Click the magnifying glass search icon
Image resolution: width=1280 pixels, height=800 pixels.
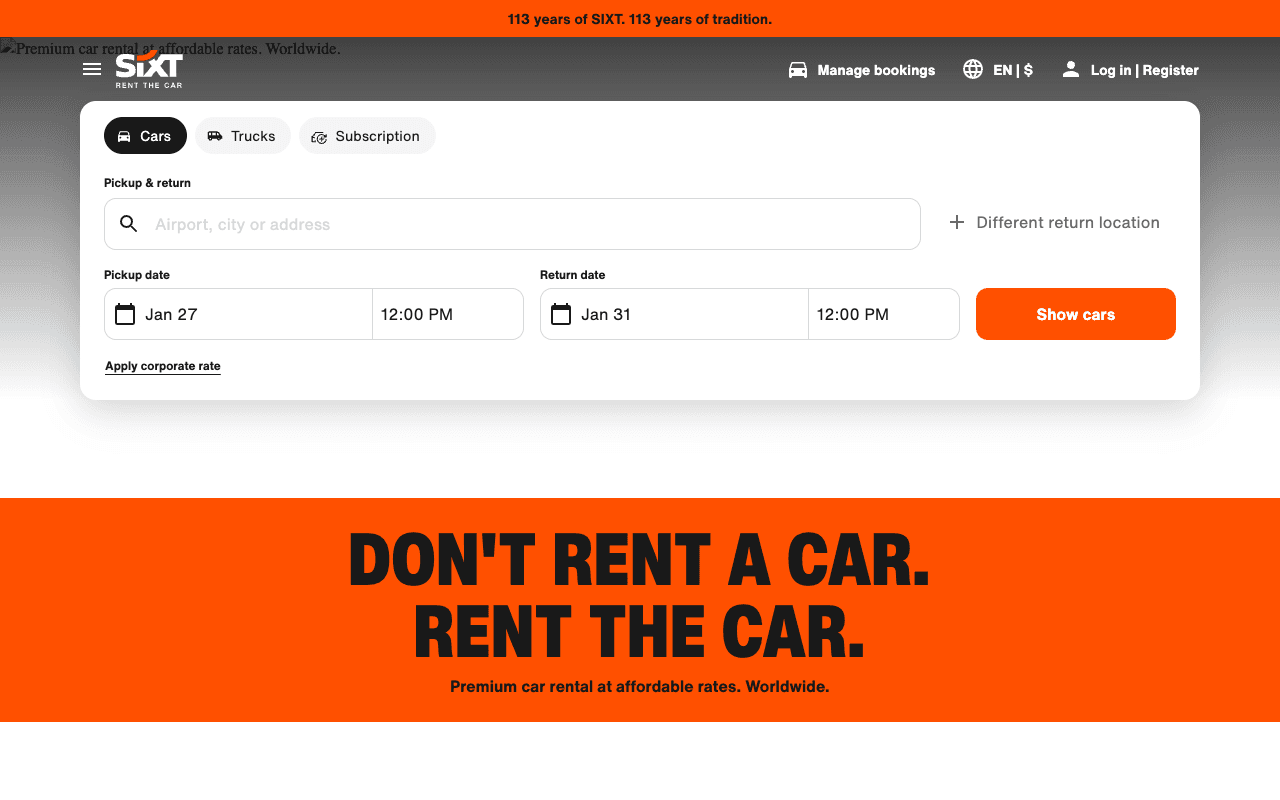pyautogui.click(x=128, y=223)
